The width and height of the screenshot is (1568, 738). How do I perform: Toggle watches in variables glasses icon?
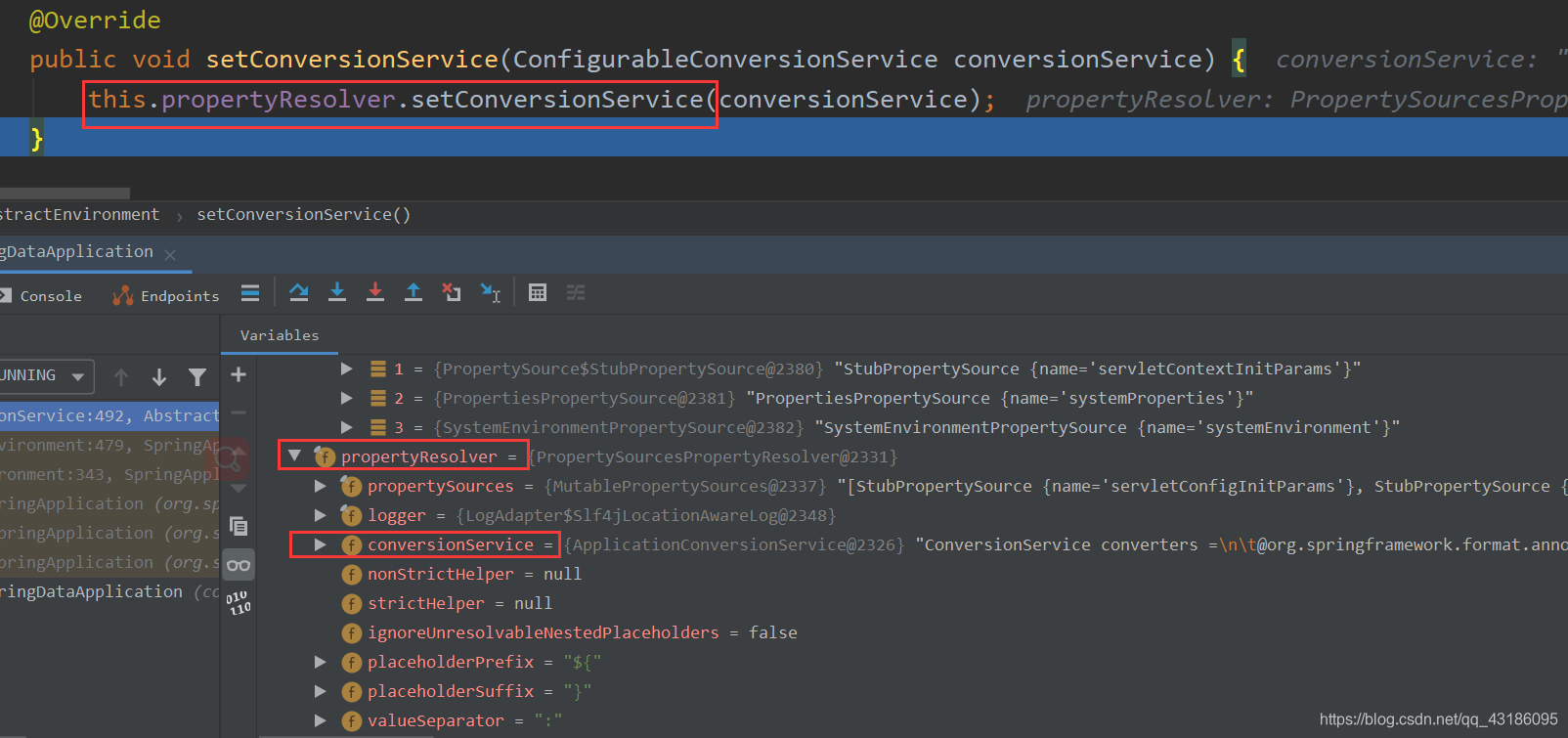click(239, 565)
